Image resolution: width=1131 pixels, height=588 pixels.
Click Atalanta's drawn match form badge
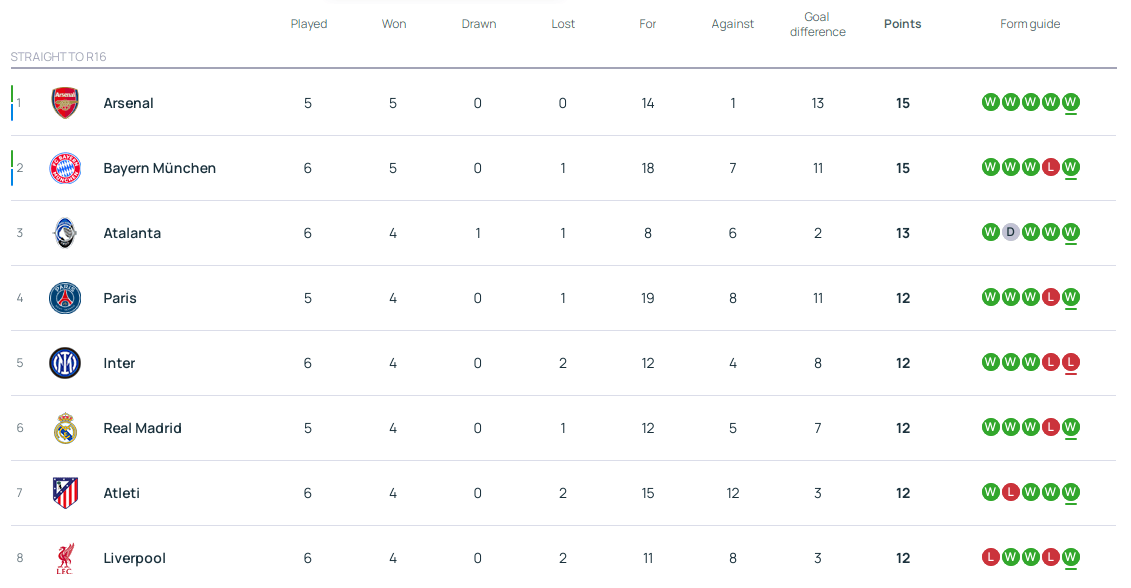click(x=1010, y=232)
